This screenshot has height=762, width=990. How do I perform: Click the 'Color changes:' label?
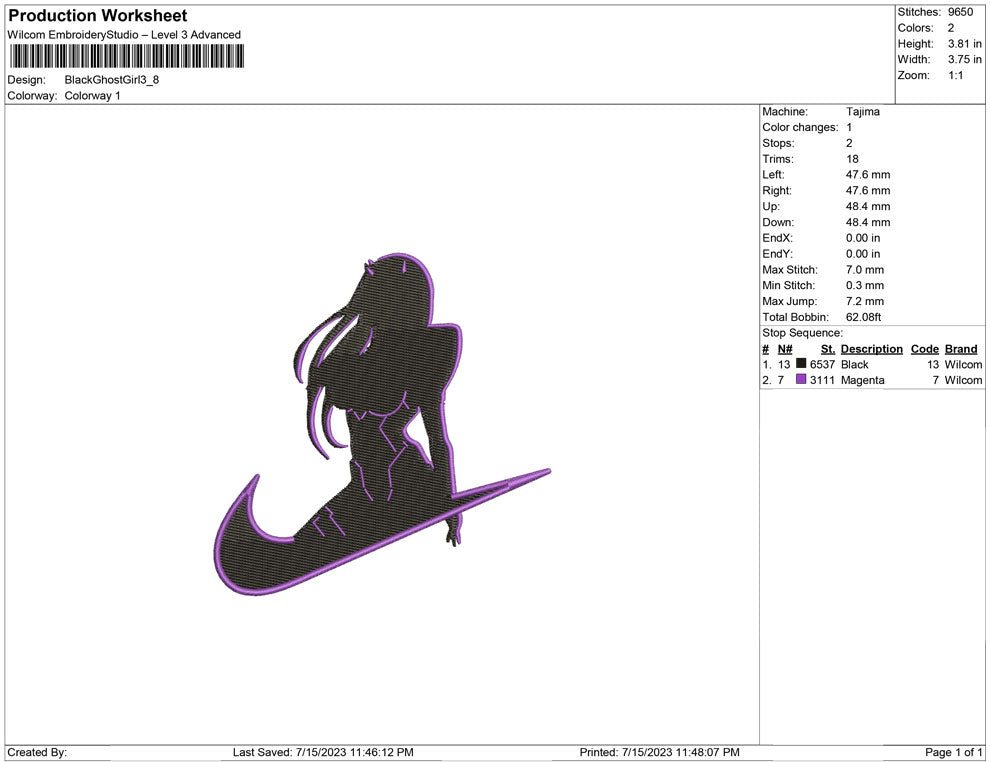800,128
